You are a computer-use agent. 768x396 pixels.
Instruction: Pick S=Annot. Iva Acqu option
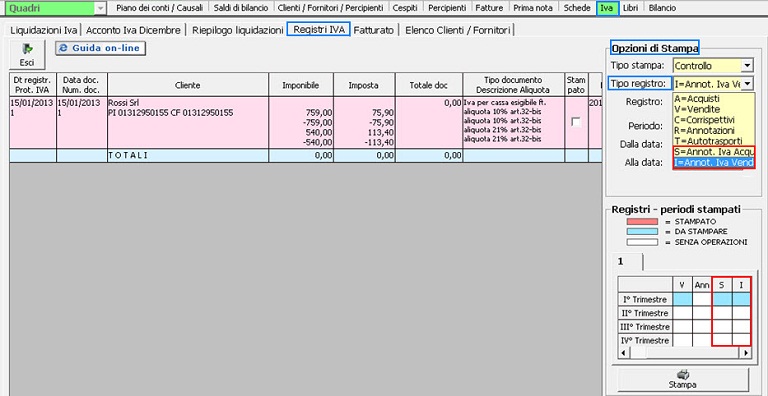pyautogui.click(x=714, y=152)
